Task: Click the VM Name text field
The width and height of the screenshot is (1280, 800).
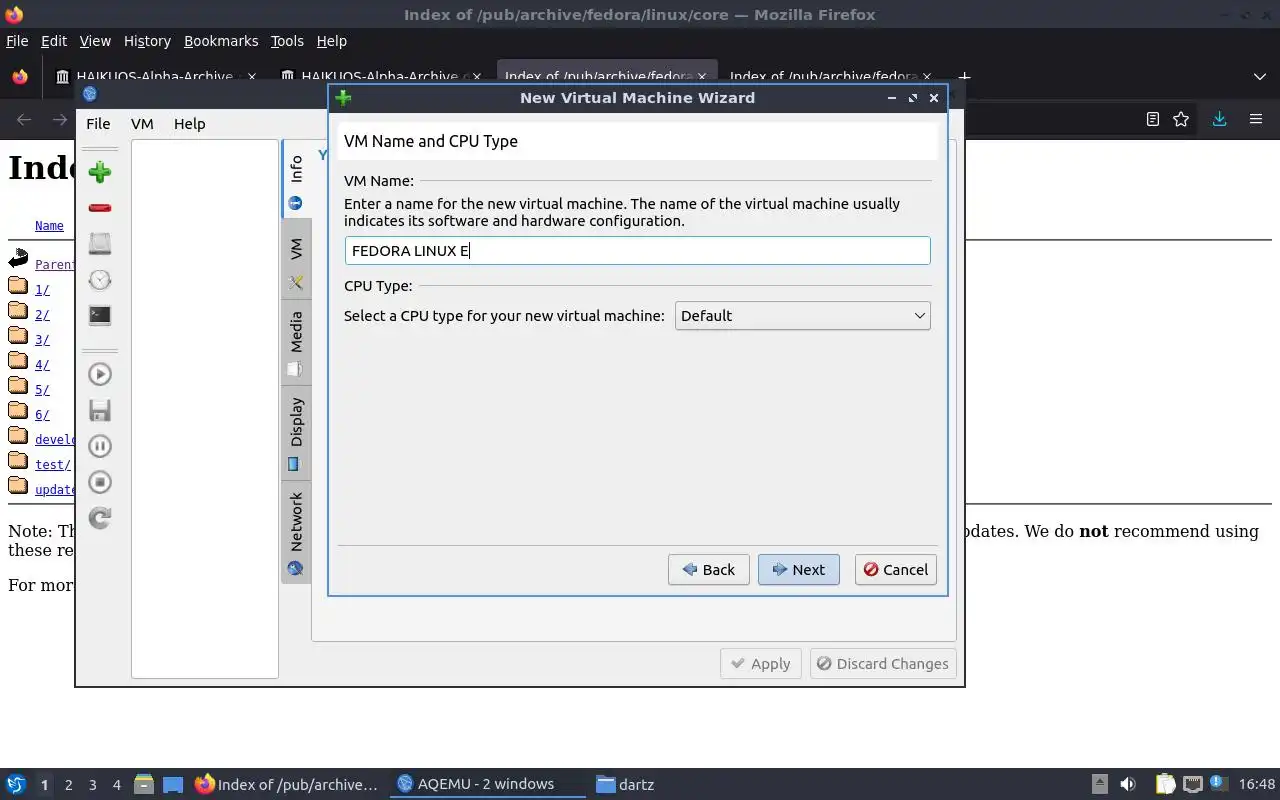Action: click(x=637, y=251)
